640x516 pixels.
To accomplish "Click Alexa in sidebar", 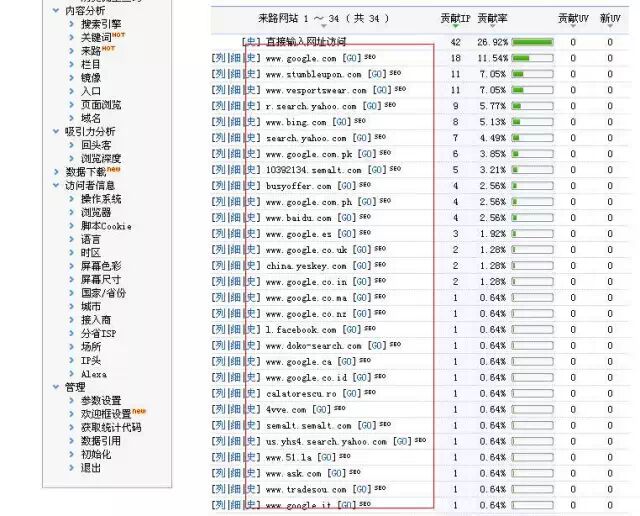I will 94,374.
